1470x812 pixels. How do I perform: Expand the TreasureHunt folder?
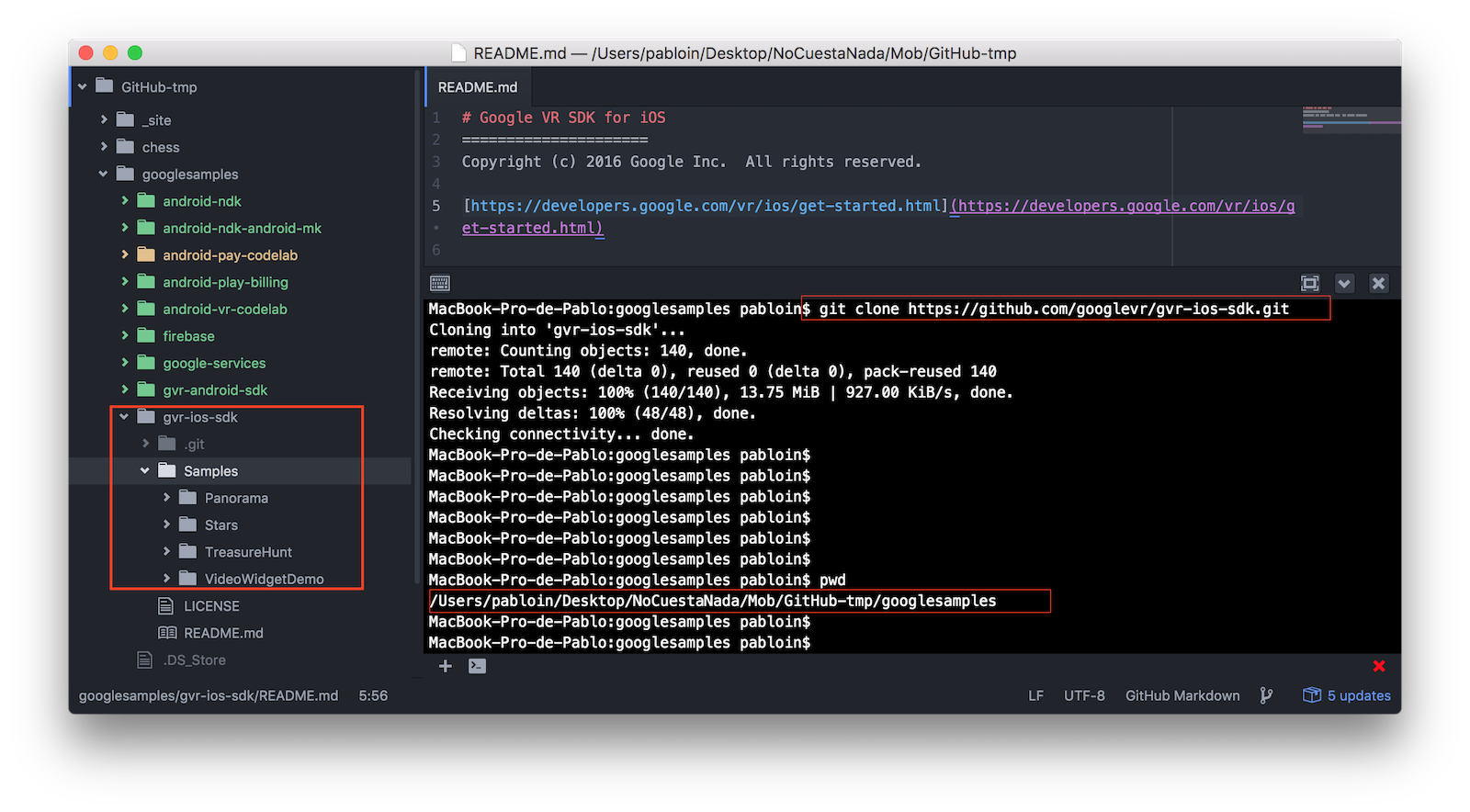point(167,551)
